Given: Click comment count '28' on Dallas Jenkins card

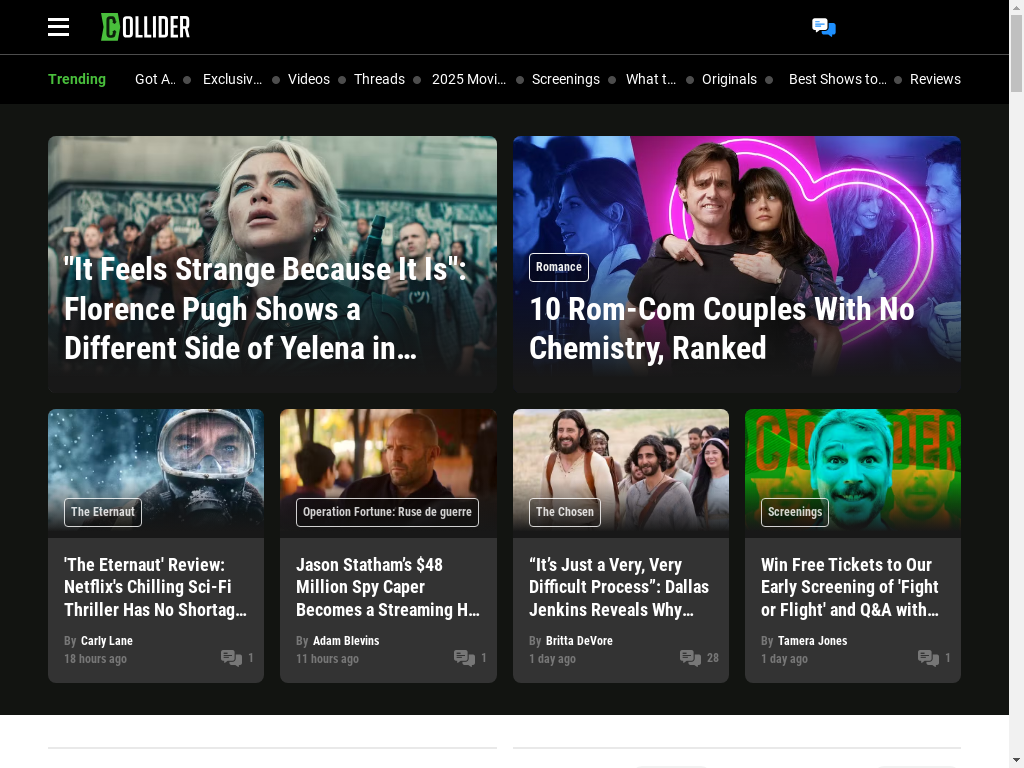Looking at the screenshot, I should [712, 658].
